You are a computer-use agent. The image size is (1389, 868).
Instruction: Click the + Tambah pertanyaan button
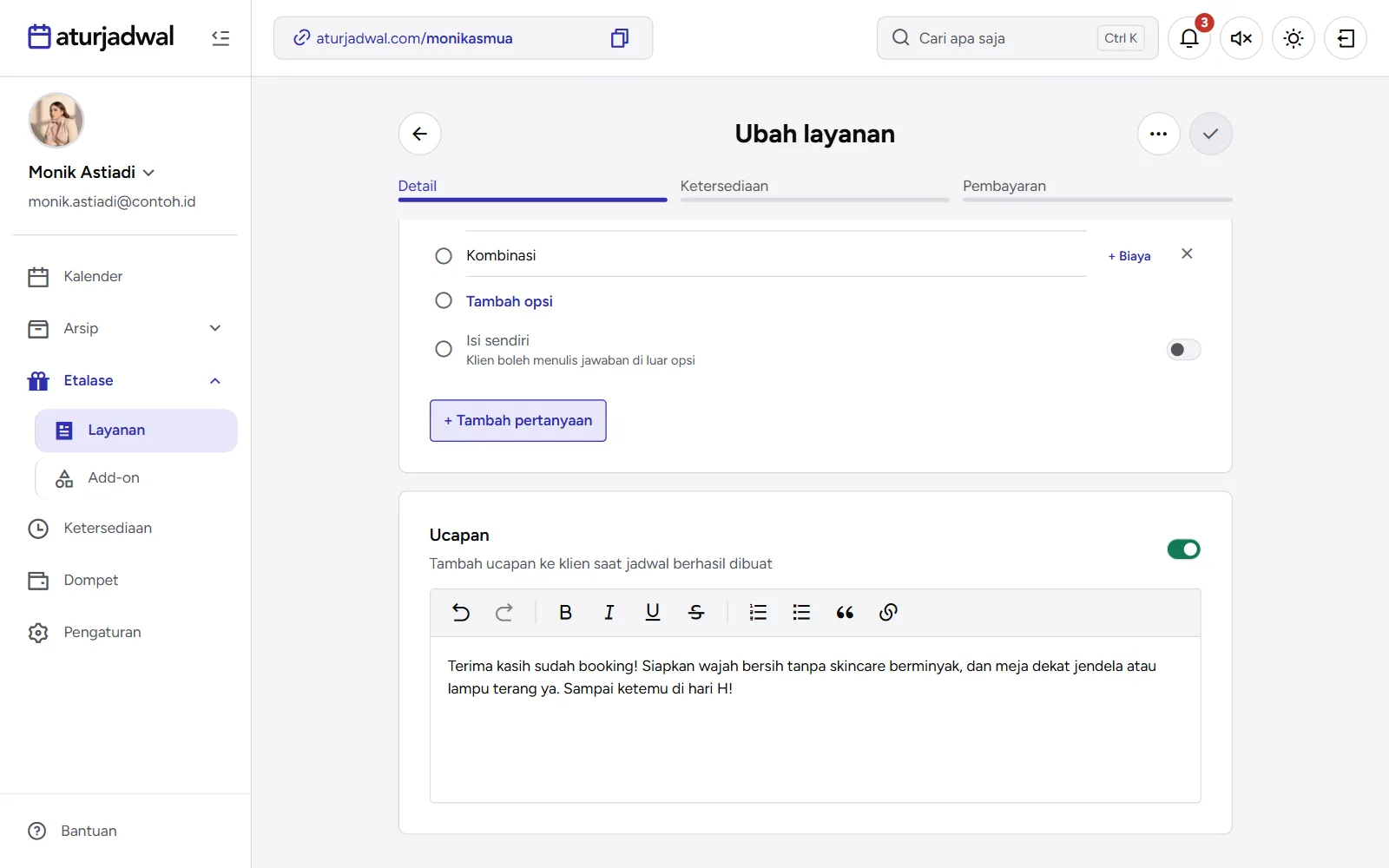(x=518, y=421)
